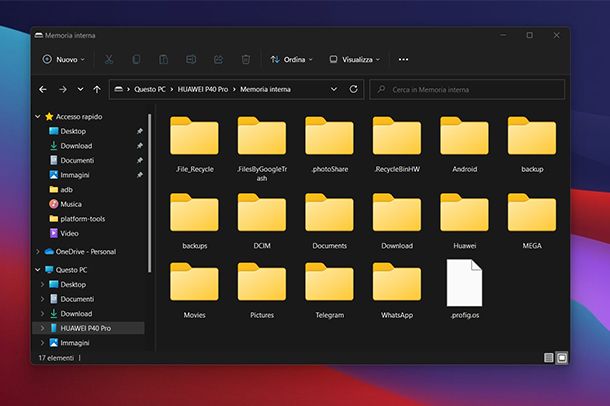Open the Nuovo dropdown menu
The image size is (610, 406).
click(x=64, y=60)
